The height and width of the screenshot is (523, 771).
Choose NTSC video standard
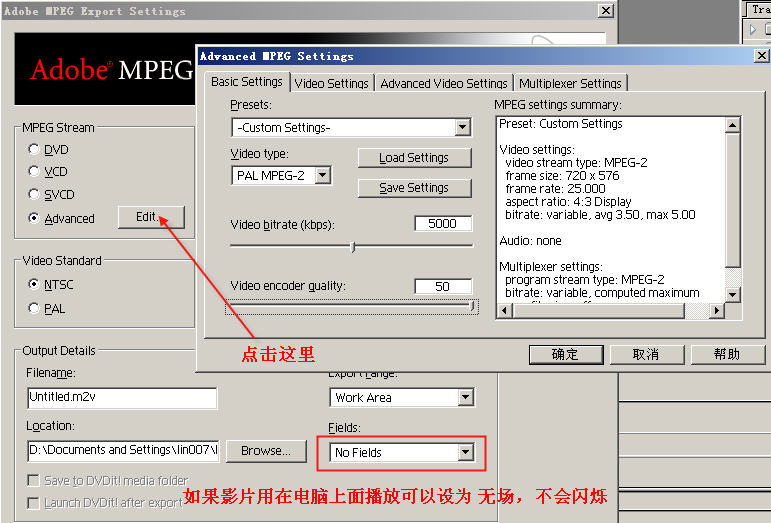coord(33,284)
